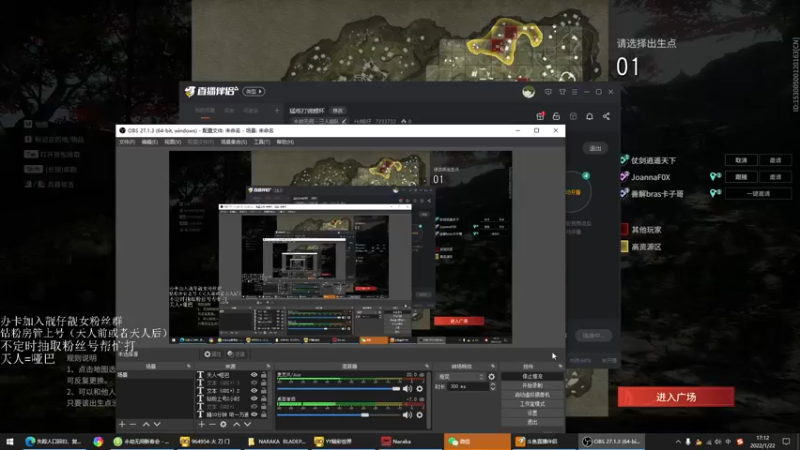Screen dimensions: 800x450
Task: Click the 修改 button next to stream title
Action: (338, 111)
